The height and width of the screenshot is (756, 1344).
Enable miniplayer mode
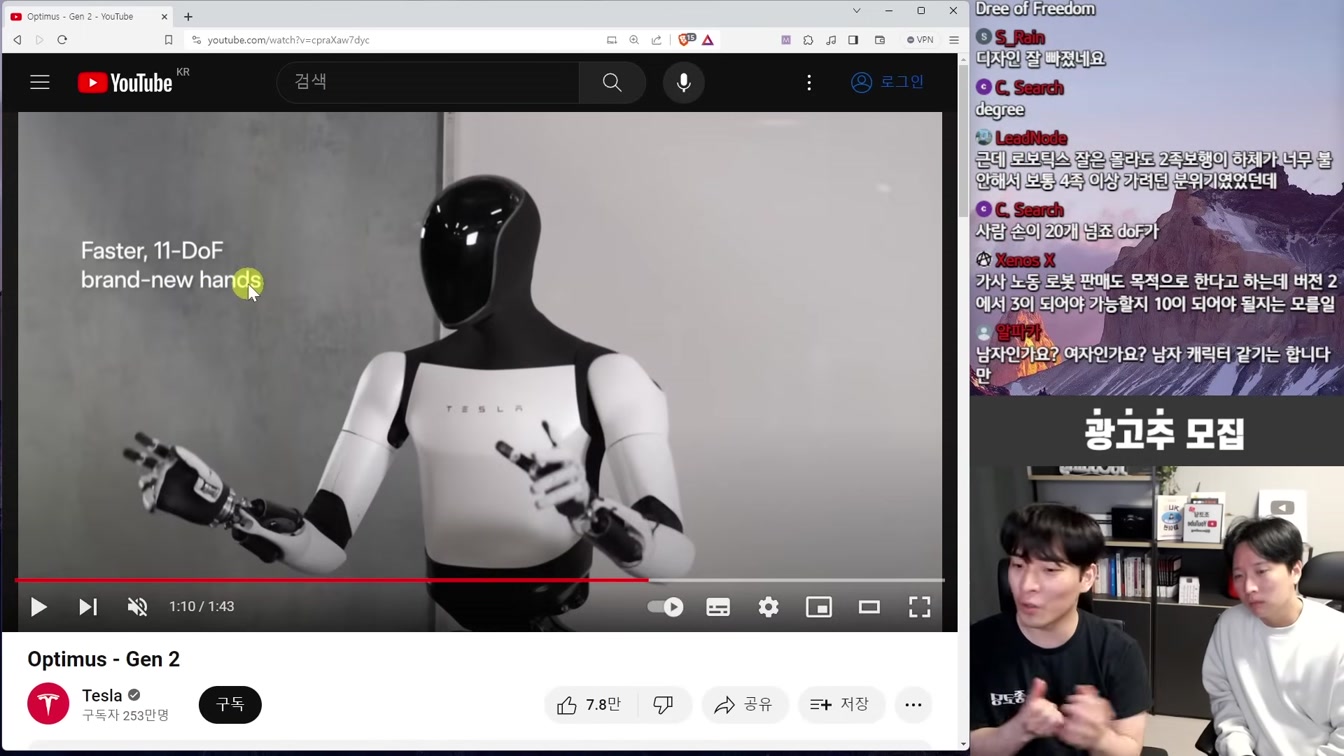click(x=819, y=606)
